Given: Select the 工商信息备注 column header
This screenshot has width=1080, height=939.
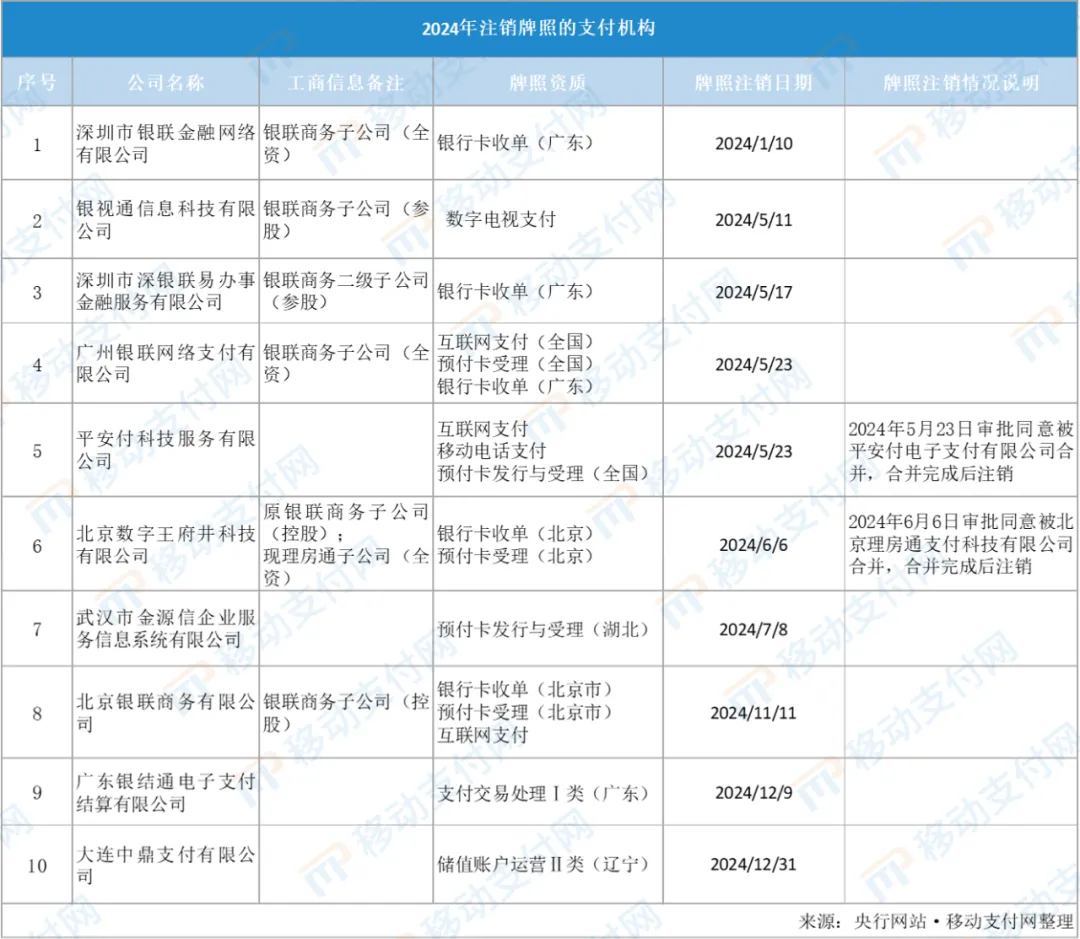Looking at the screenshot, I should [346, 83].
